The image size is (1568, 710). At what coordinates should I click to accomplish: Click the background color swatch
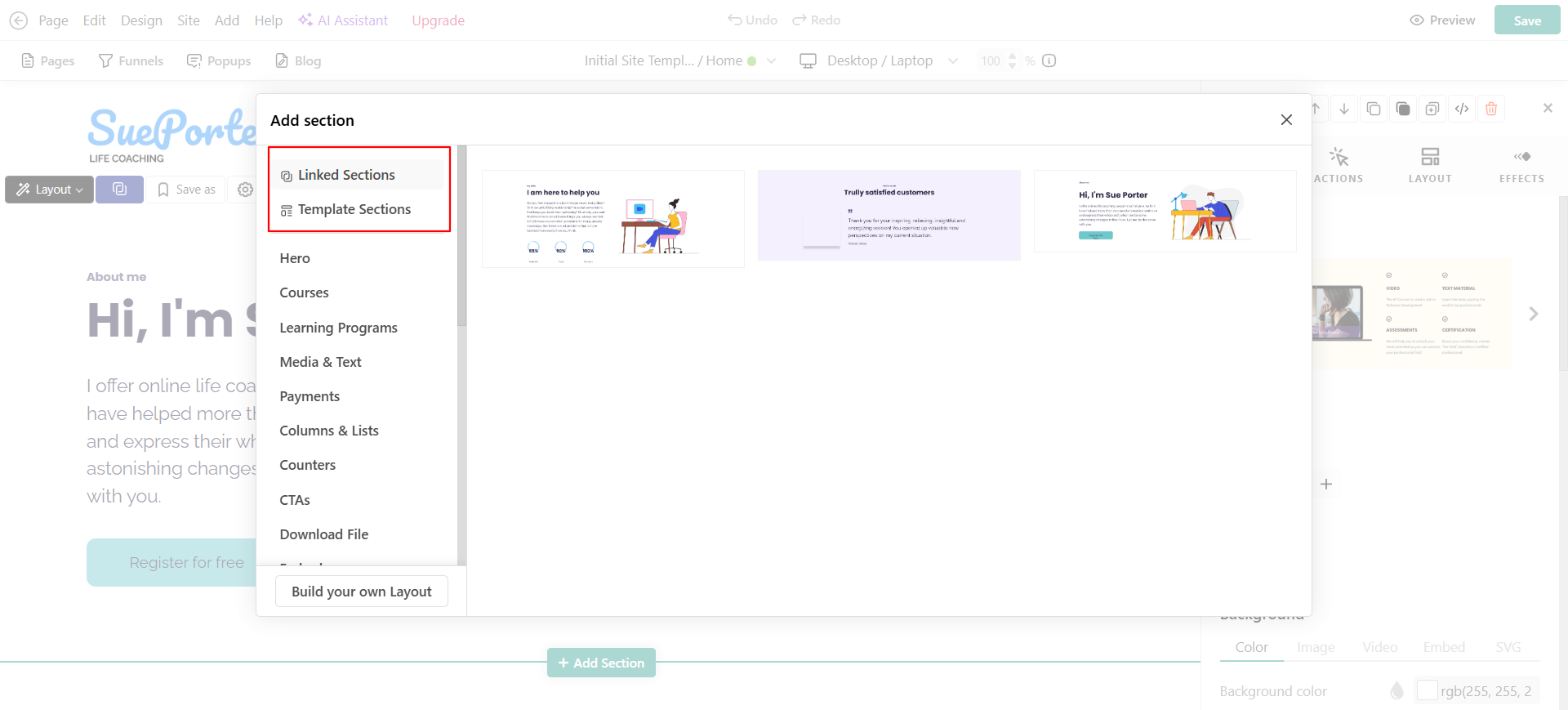click(x=1427, y=690)
